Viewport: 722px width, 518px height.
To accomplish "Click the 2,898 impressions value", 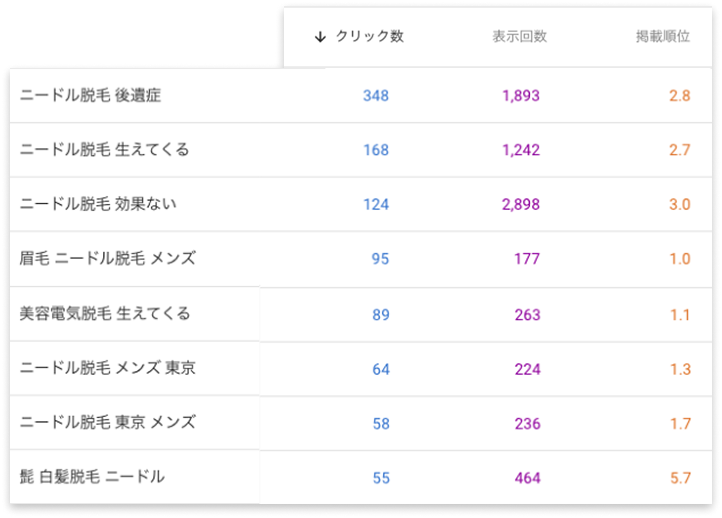I will pyautogui.click(x=521, y=204).
